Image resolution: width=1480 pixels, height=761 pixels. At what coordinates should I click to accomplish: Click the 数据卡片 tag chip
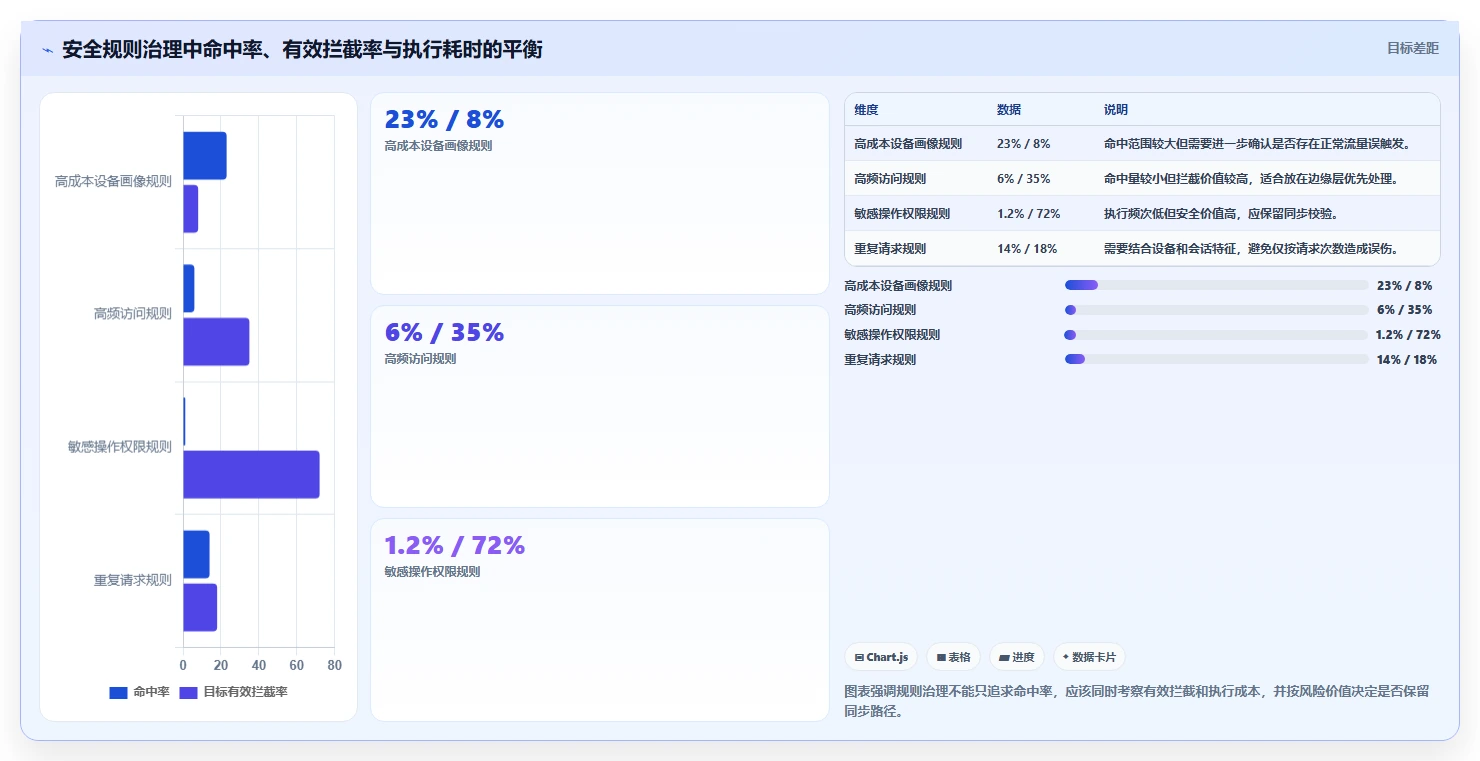(1089, 657)
